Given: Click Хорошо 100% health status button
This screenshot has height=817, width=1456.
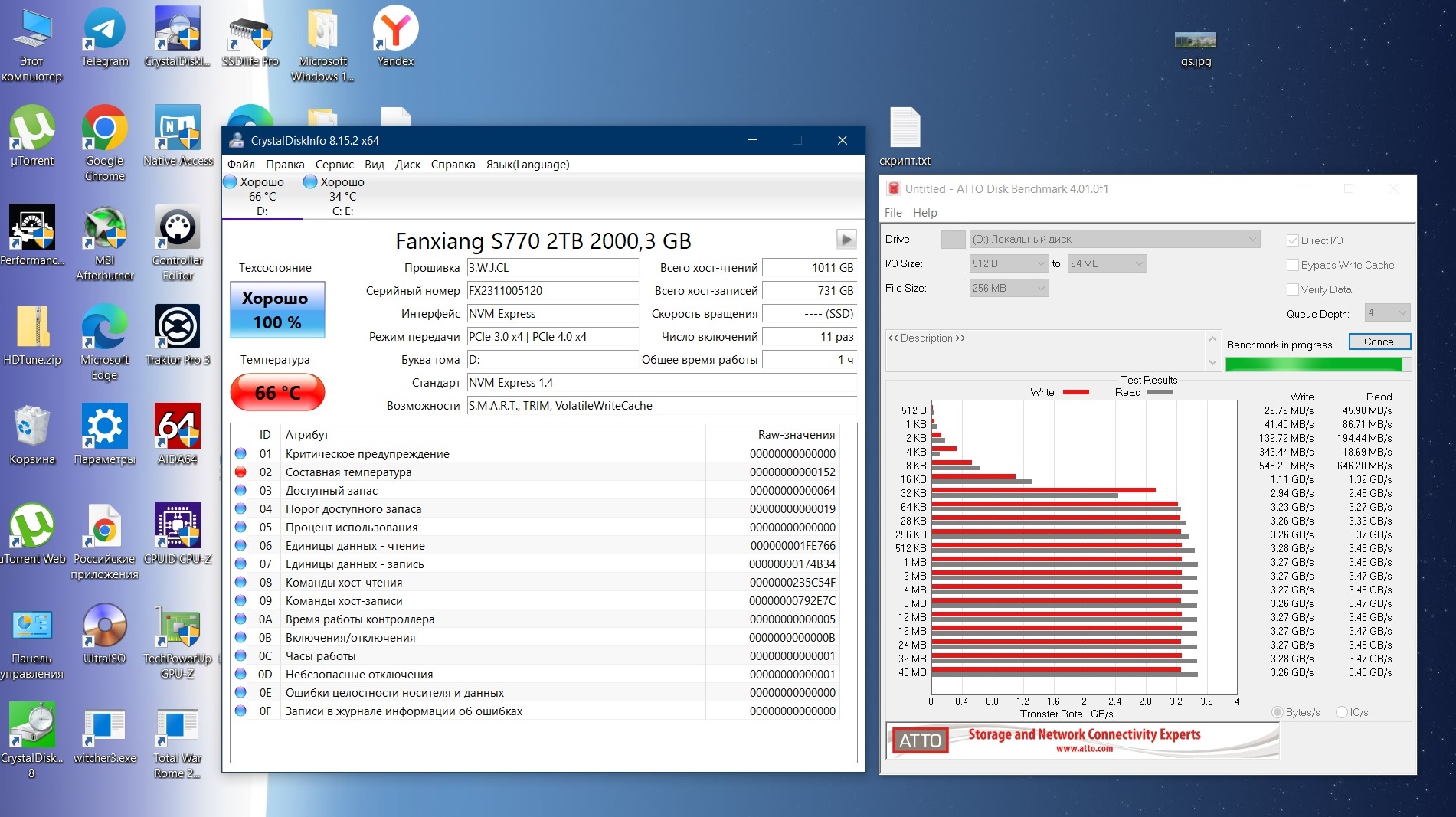Looking at the screenshot, I should pyautogui.click(x=277, y=310).
